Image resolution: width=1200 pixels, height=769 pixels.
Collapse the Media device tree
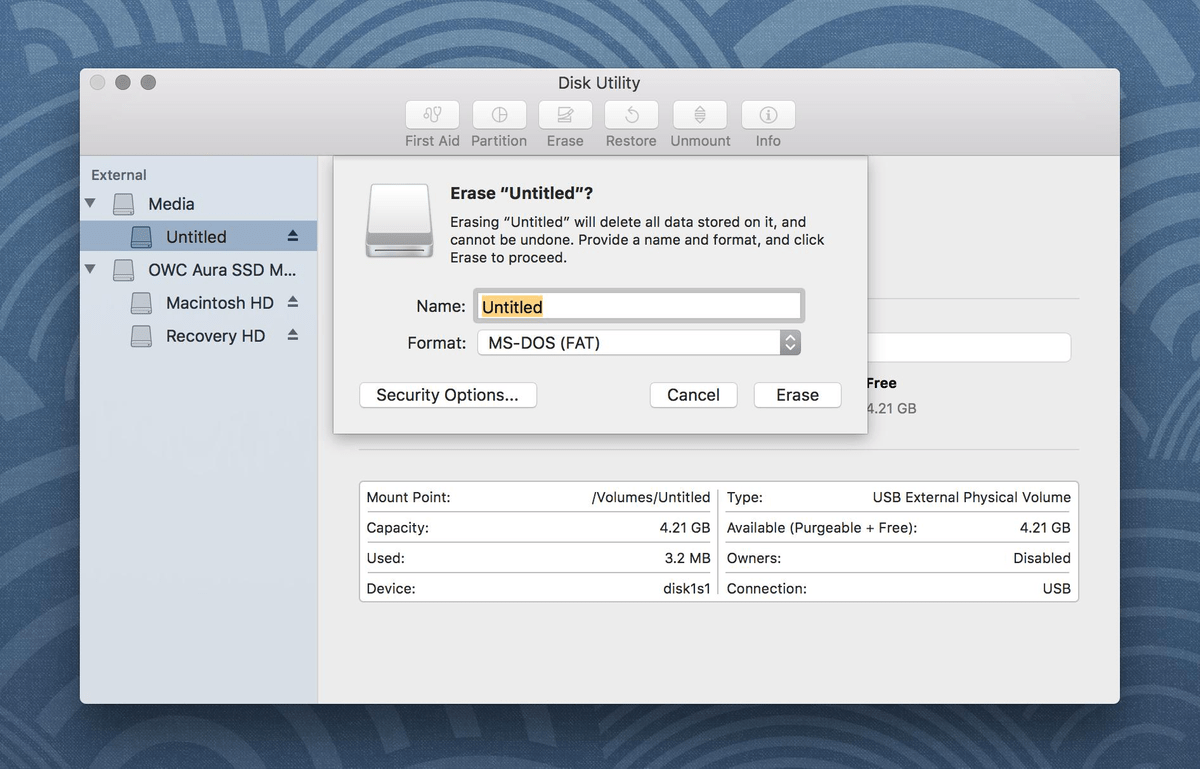pos(89,203)
